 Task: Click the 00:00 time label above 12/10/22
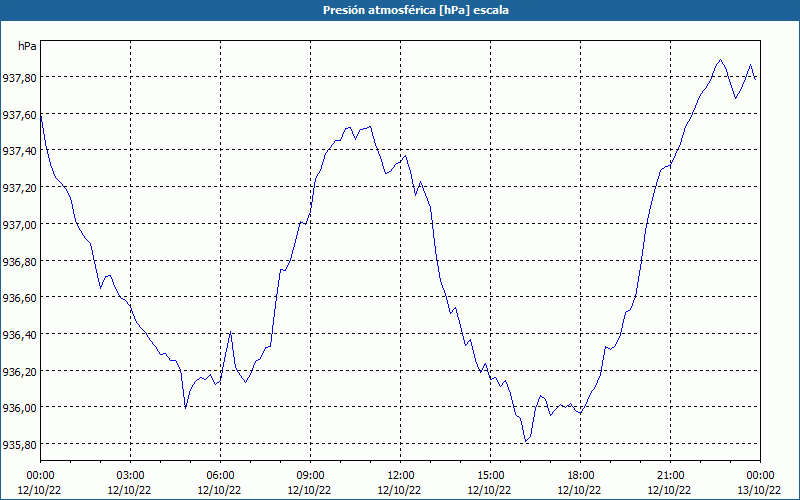(x=40, y=476)
